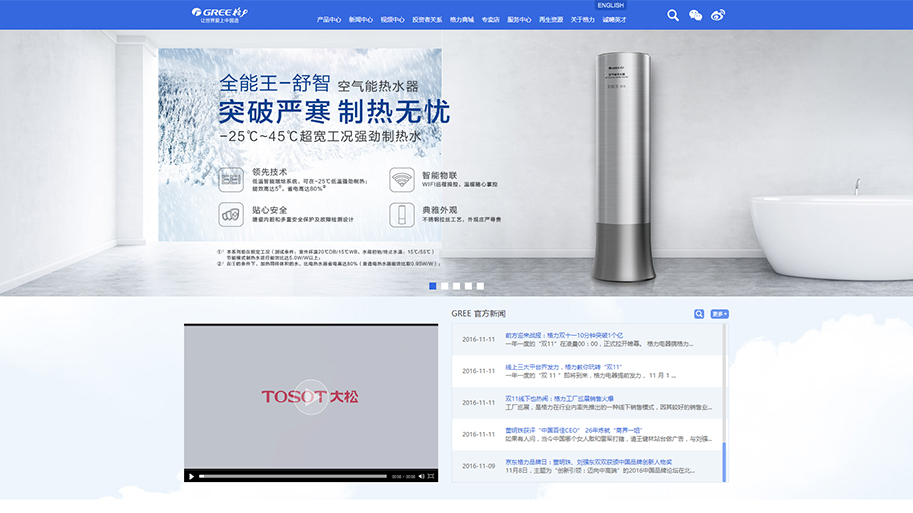Play the video with bottom-left play icon
Screen dimensions: 913x513
click(x=191, y=476)
